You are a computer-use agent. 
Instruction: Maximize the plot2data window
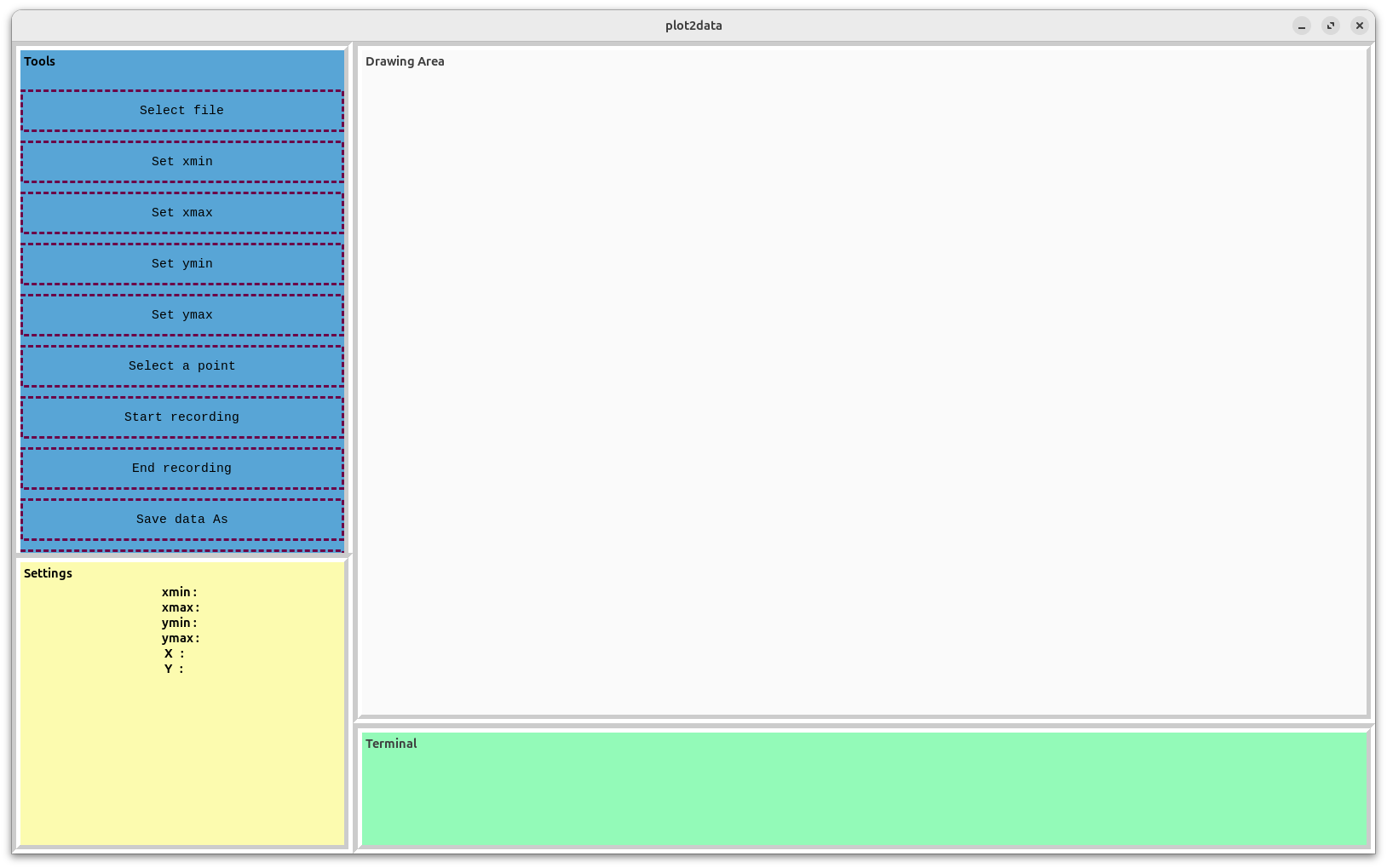(x=1331, y=26)
